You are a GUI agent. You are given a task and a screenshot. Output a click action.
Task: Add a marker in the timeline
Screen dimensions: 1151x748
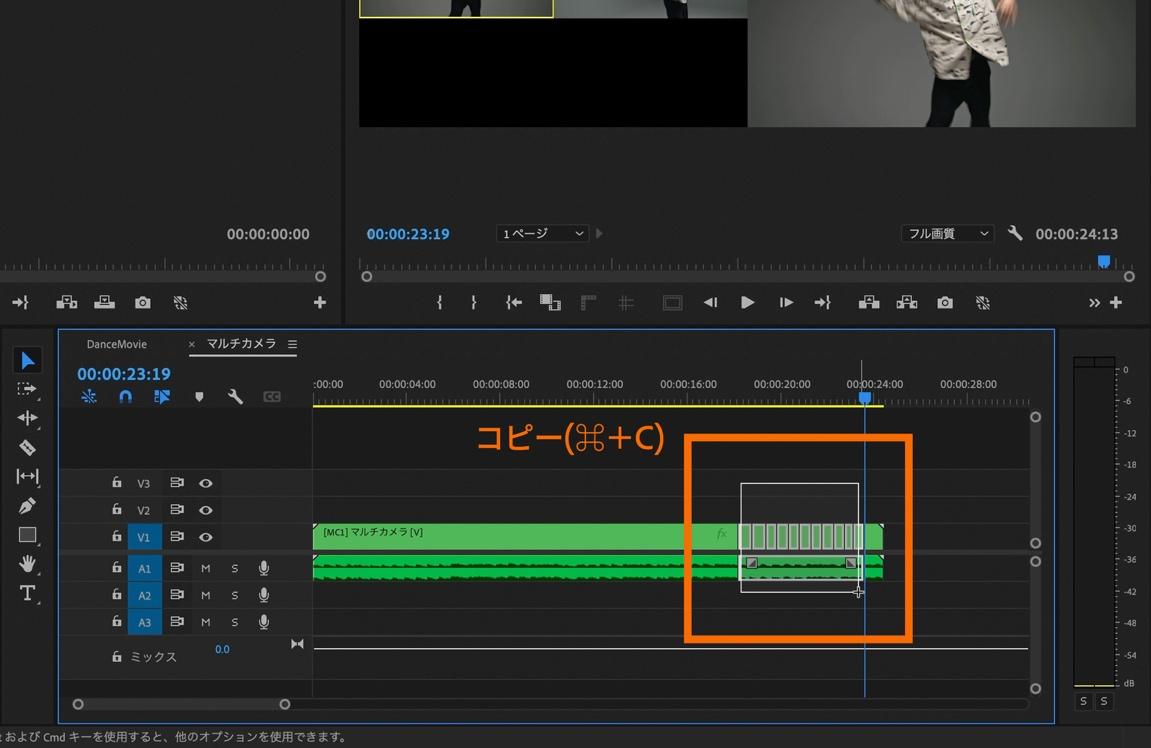pos(199,397)
